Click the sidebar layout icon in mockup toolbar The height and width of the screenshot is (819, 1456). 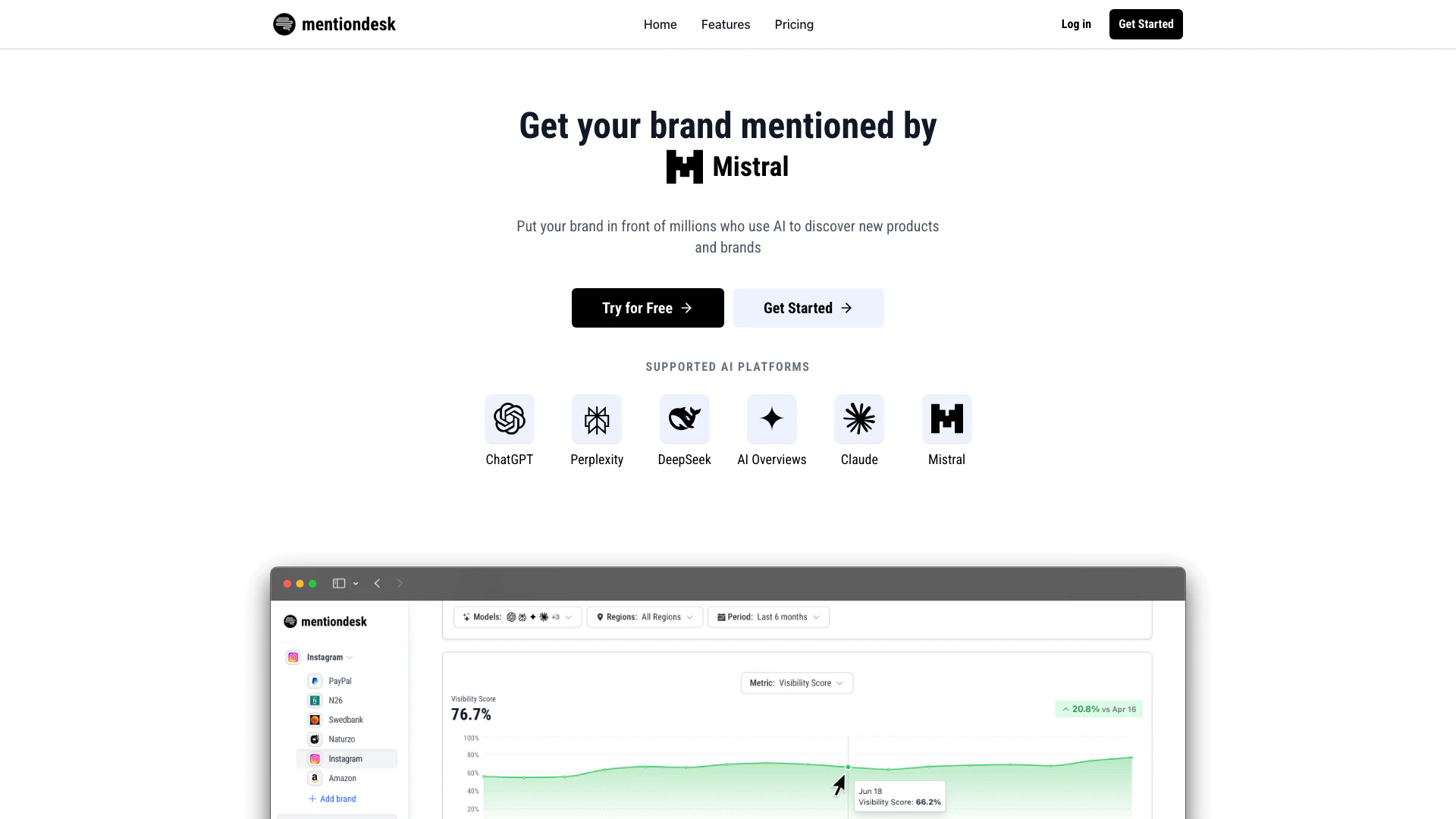[339, 583]
